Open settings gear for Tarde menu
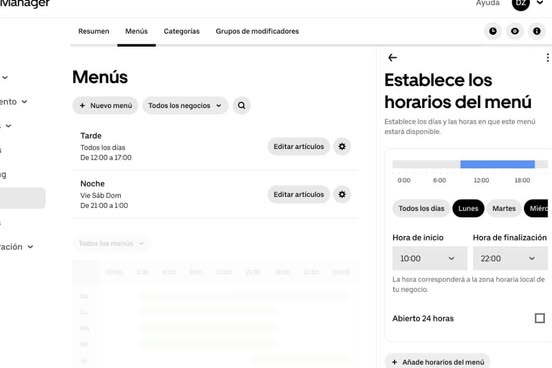552x368 pixels. pyautogui.click(x=342, y=146)
